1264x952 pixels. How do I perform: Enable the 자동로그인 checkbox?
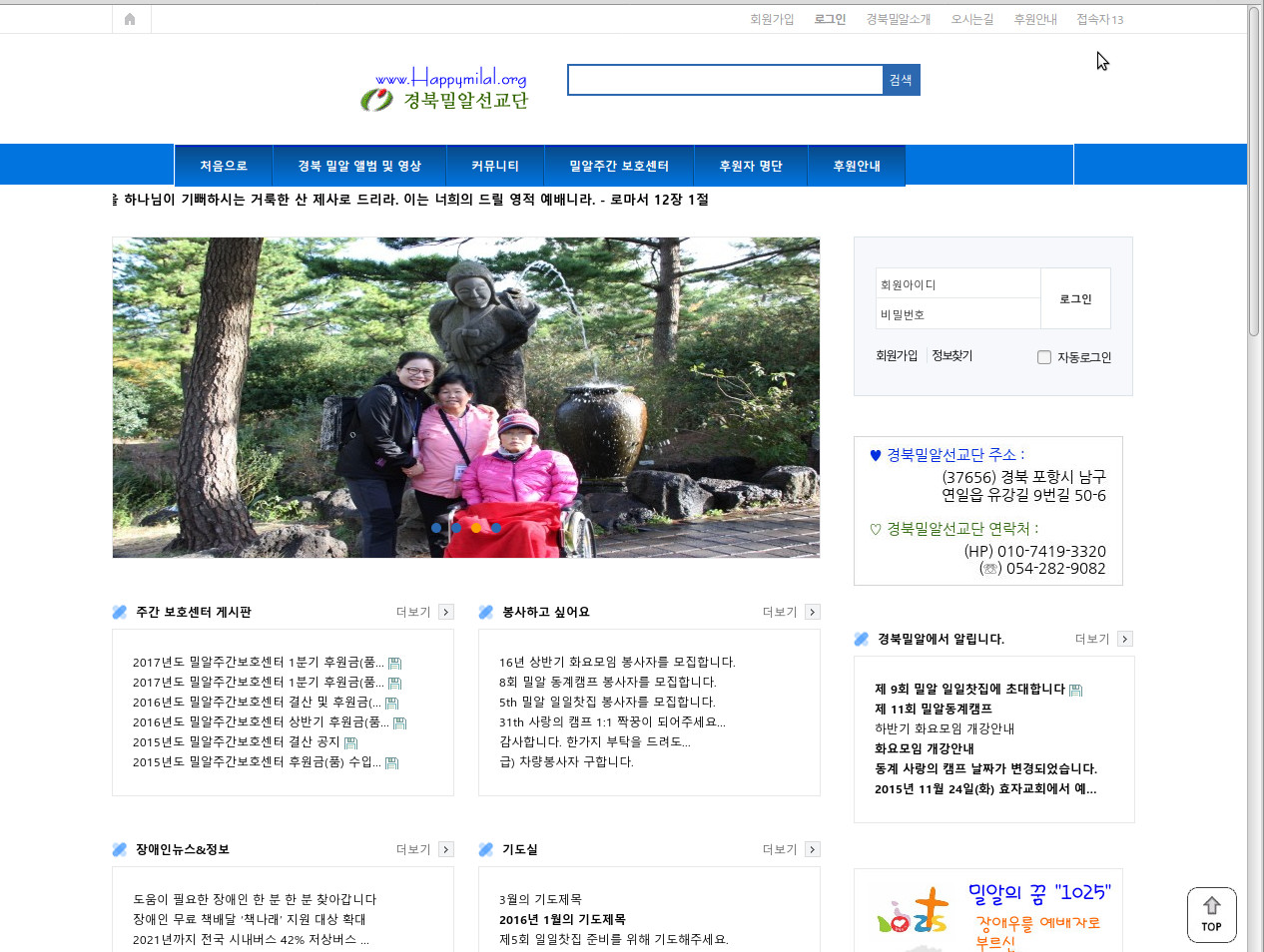coord(1044,357)
